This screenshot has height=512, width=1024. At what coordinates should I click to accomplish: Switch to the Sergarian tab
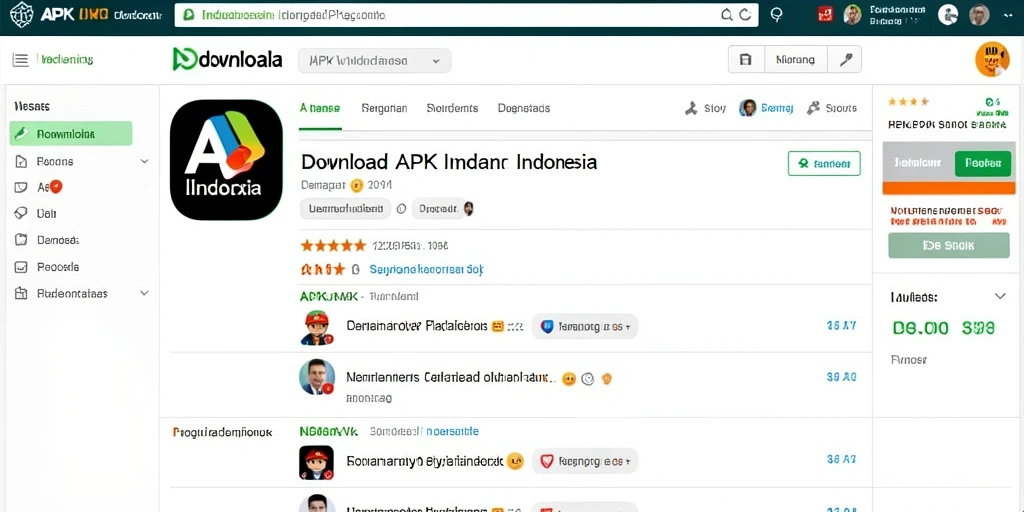[x=384, y=108]
